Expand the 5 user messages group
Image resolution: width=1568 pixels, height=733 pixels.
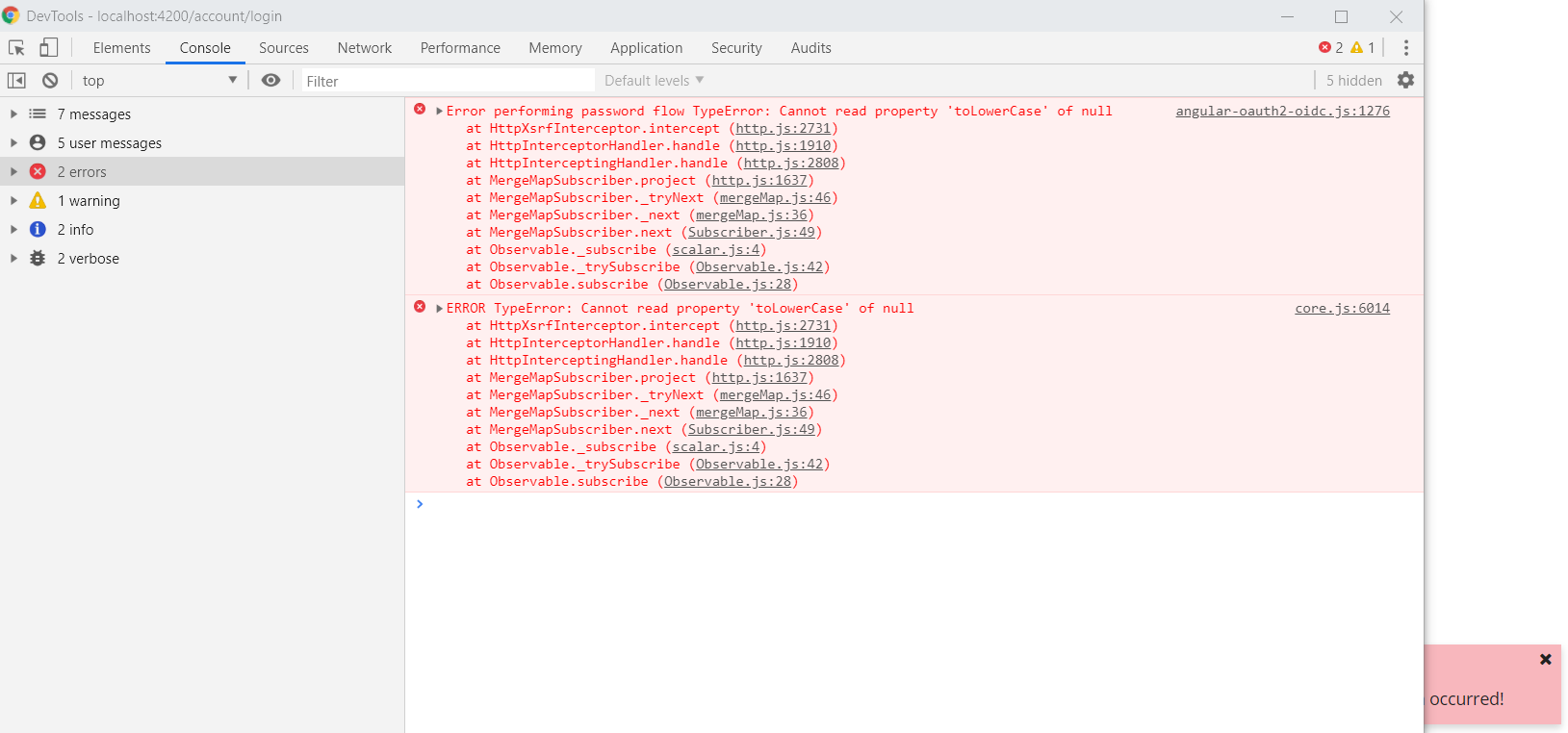(13, 142)
